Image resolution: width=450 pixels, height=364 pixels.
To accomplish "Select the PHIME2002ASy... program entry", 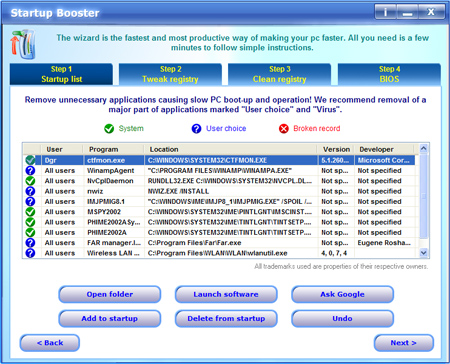I will point(114,222).
